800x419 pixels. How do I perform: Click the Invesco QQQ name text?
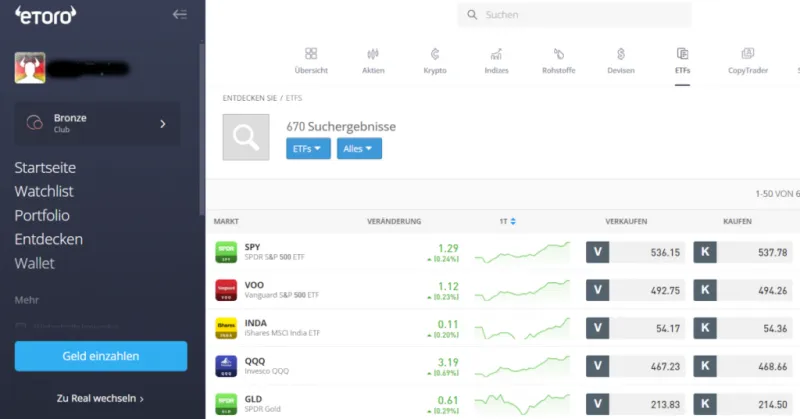click(266, 371)
